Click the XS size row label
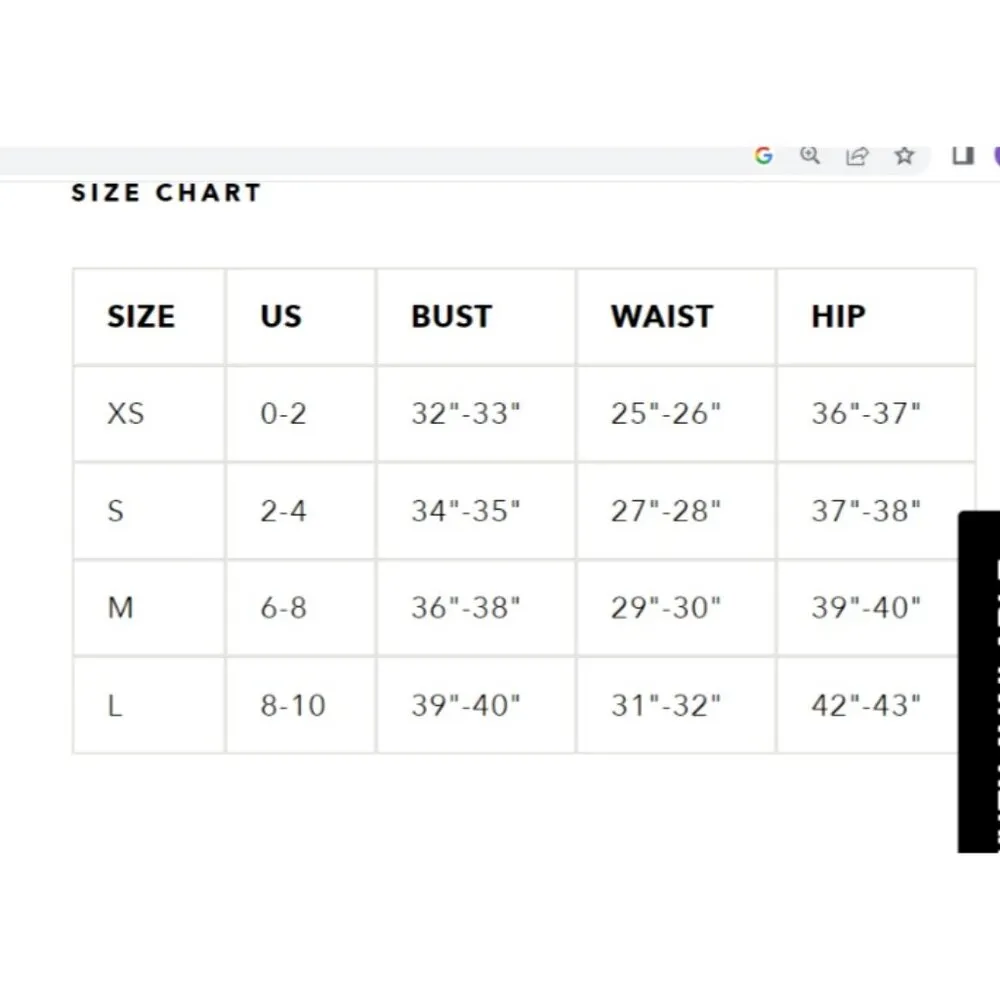 [x=126, y=413]
